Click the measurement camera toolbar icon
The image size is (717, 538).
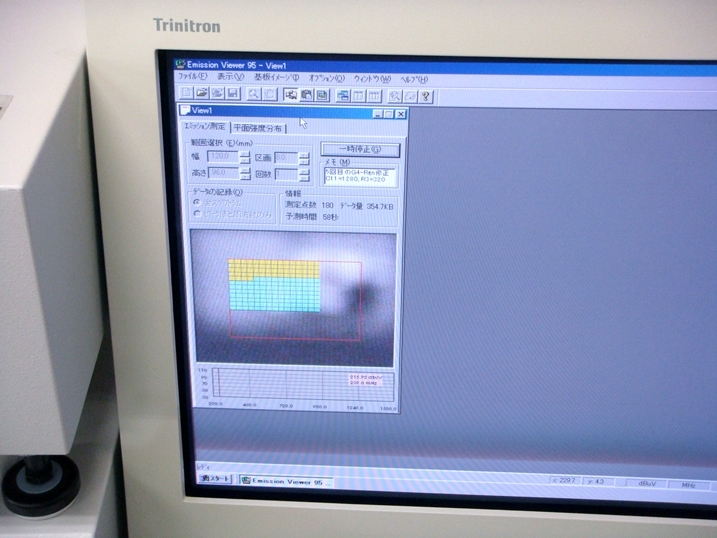coord(290,95)
